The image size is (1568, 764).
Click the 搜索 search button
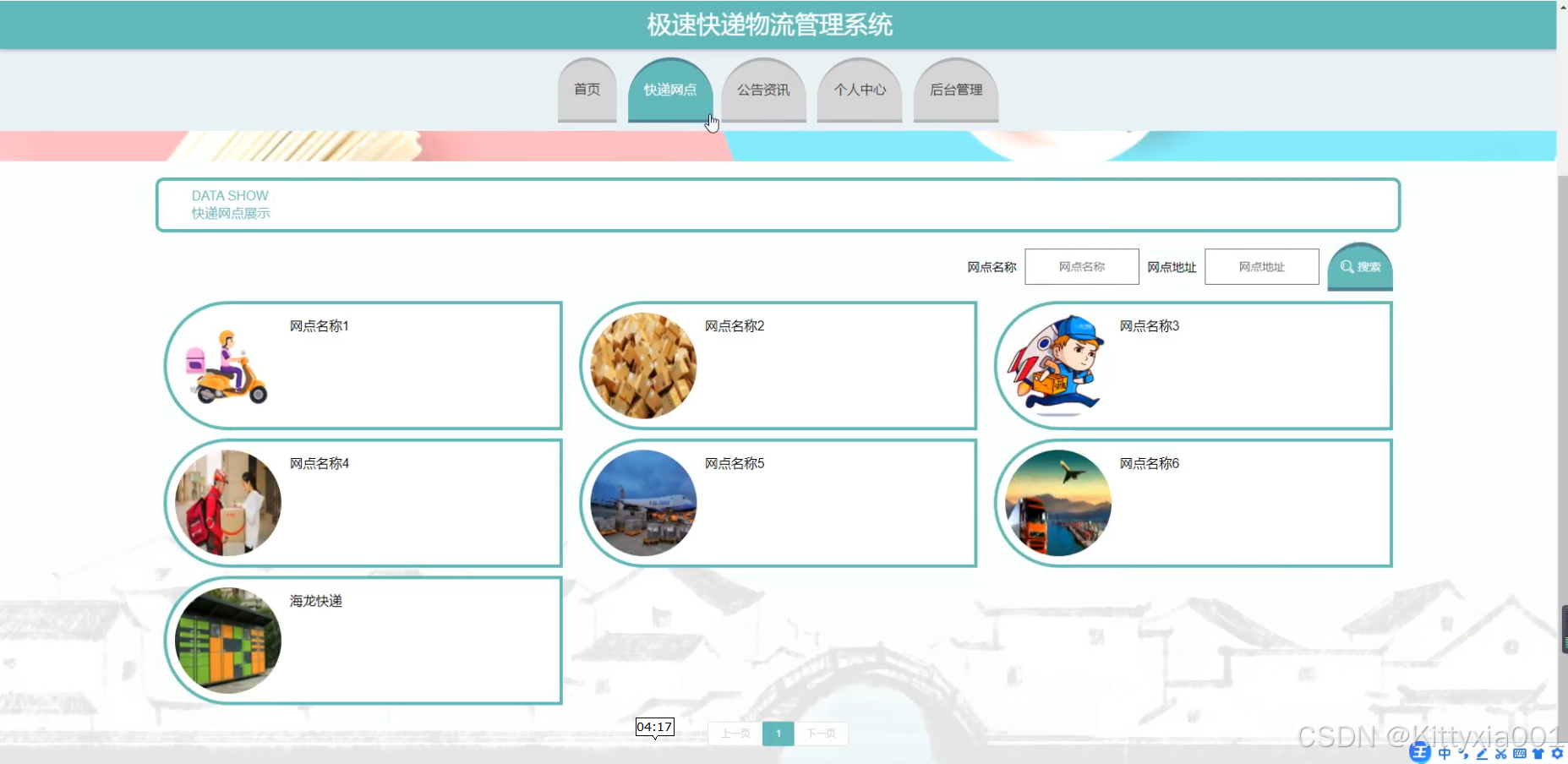[x=1360, y=266]
